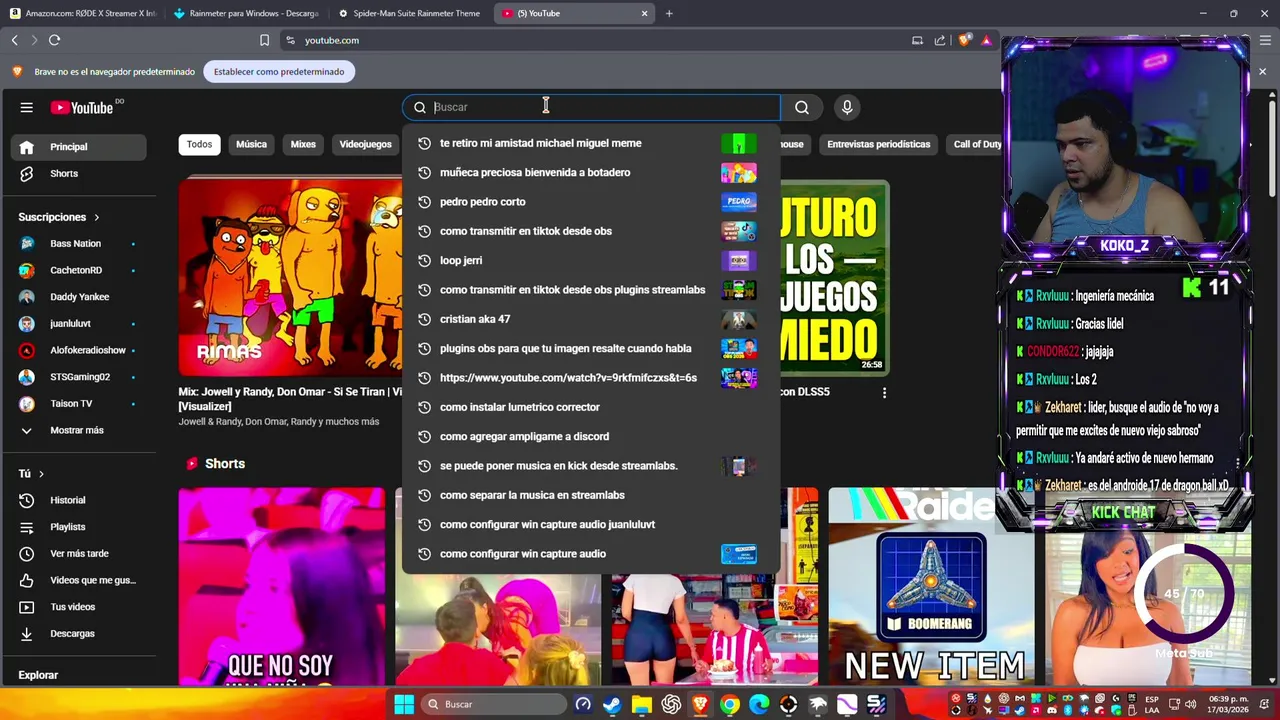1280x720 pixels.
Task: Select suggestion 'como instalar lumetrico corrector'
Action: pos(591,407)
